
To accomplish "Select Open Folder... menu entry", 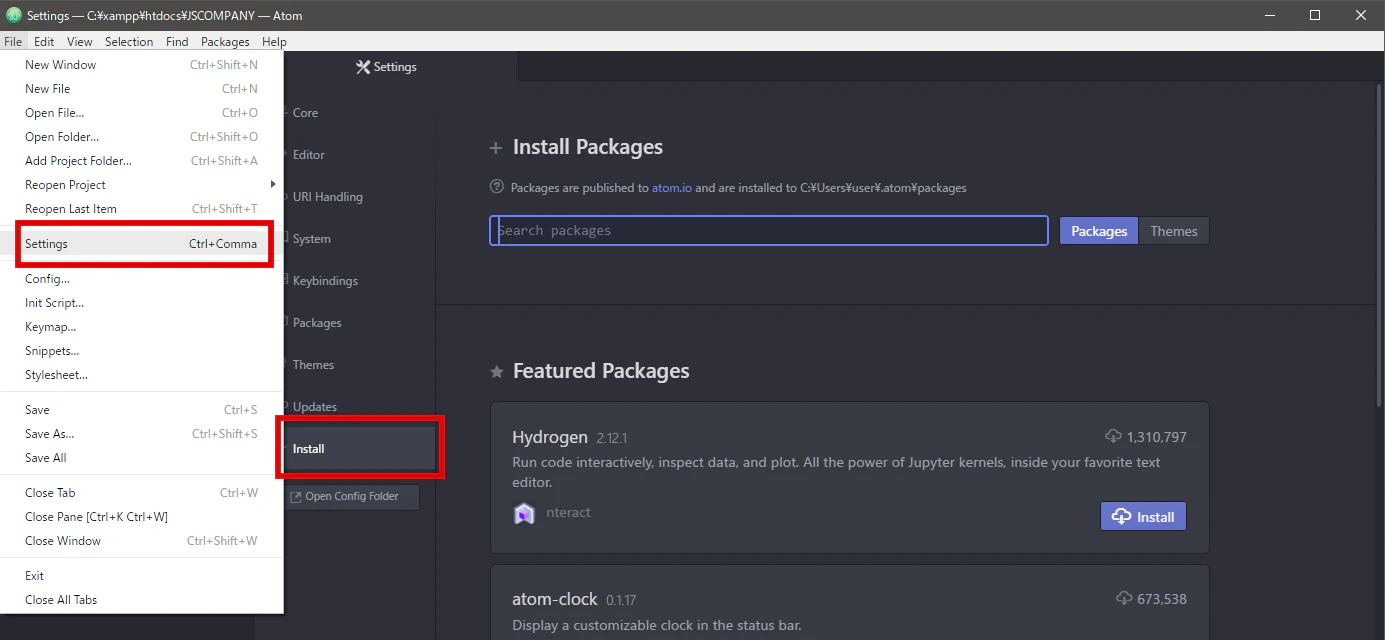I will point(142,137).
